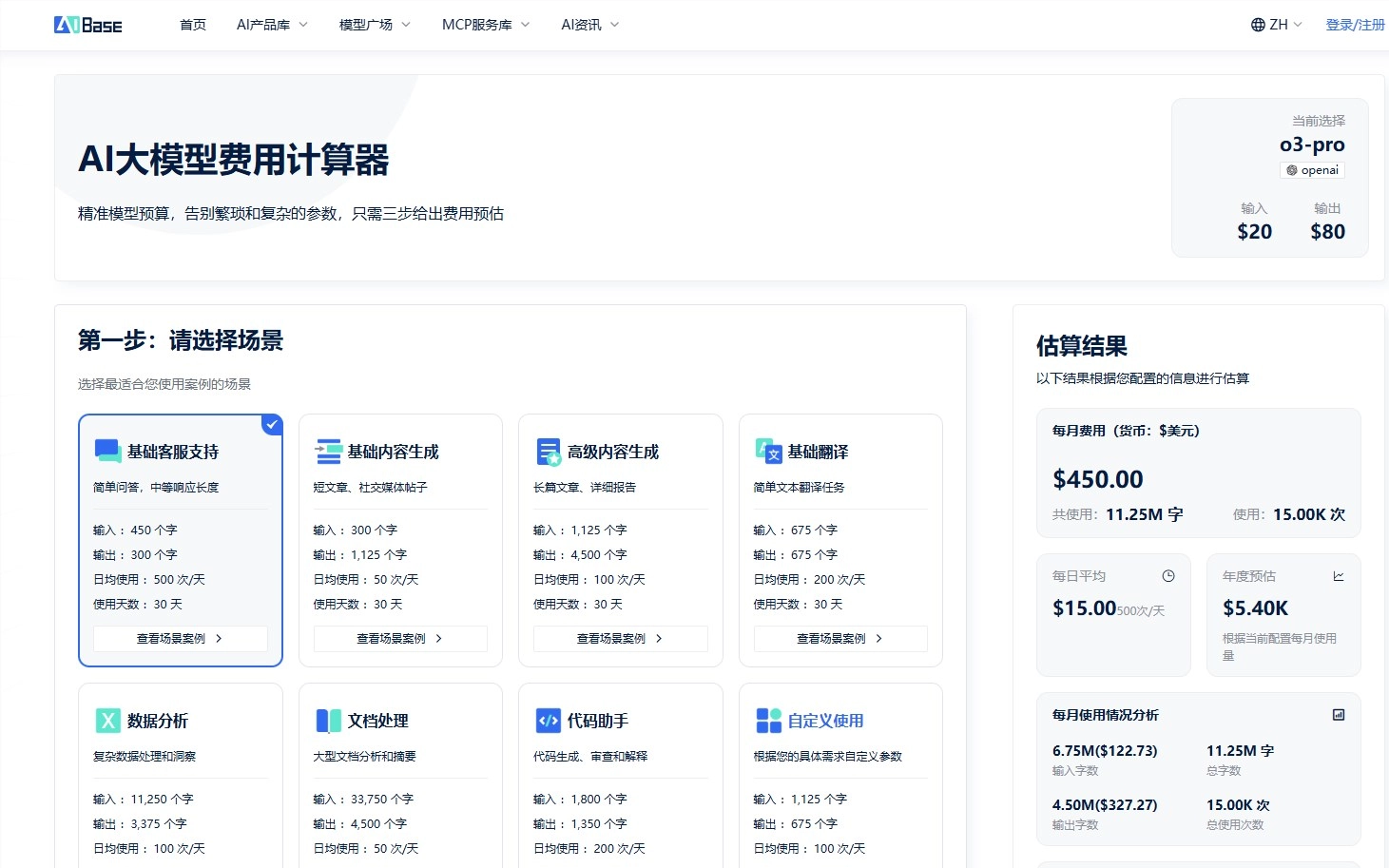This screenshot has height=868, width=1389.
Task: Open the AI产品库 dropdown menu
Action: point(272,25)
